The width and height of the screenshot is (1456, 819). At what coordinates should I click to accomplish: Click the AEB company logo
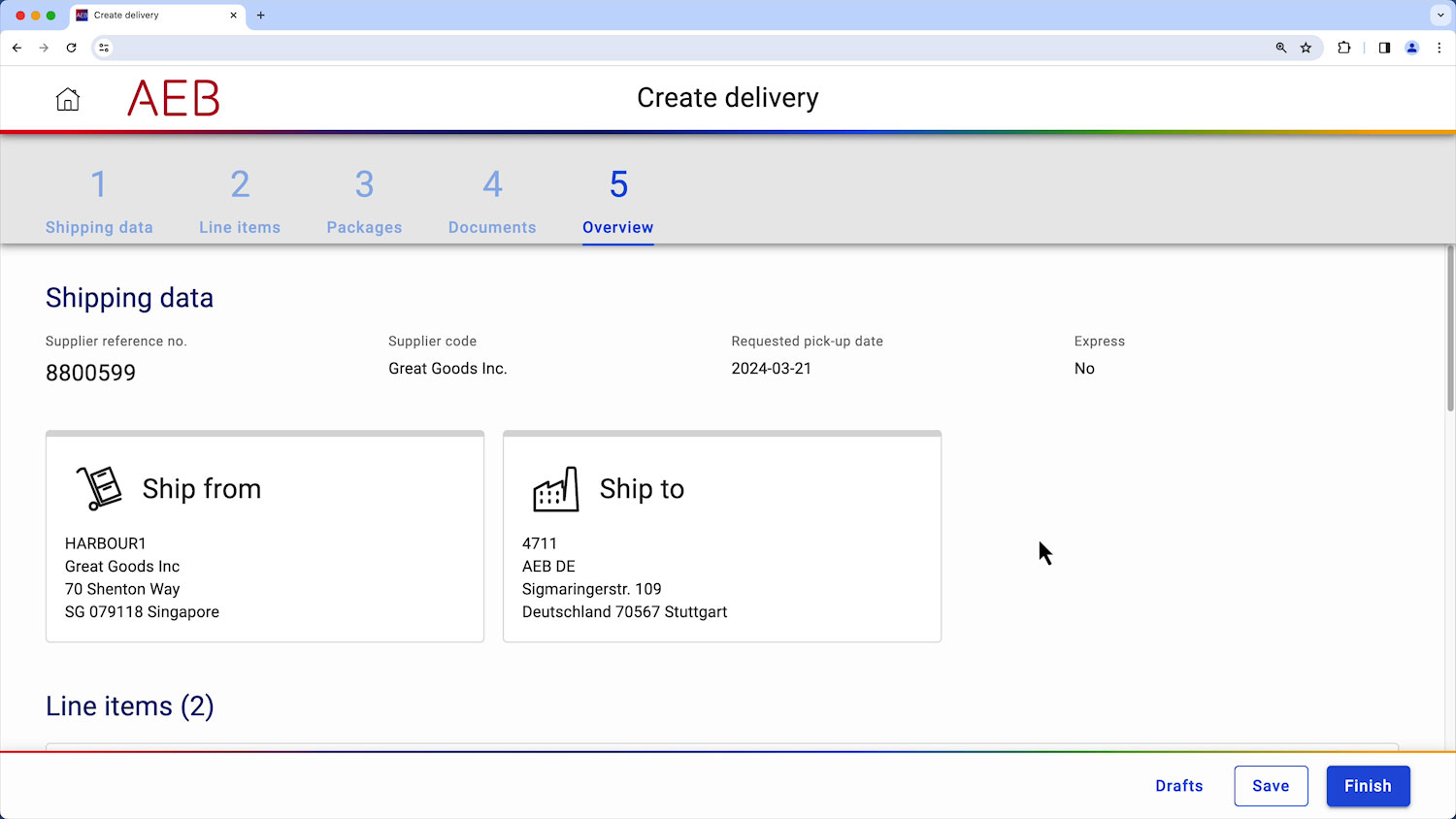click(x=173, y=98)
